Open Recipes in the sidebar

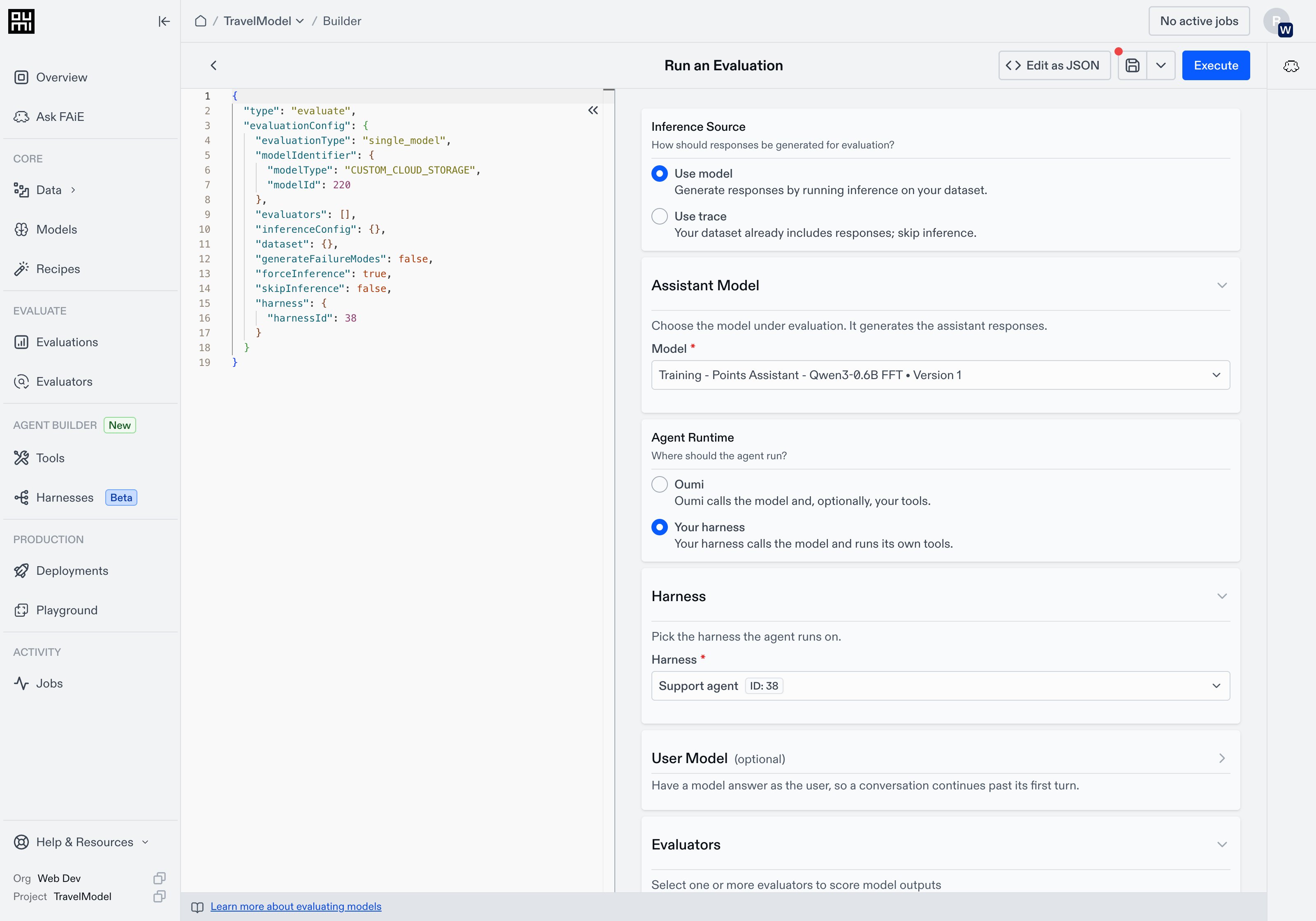[90, 269]
